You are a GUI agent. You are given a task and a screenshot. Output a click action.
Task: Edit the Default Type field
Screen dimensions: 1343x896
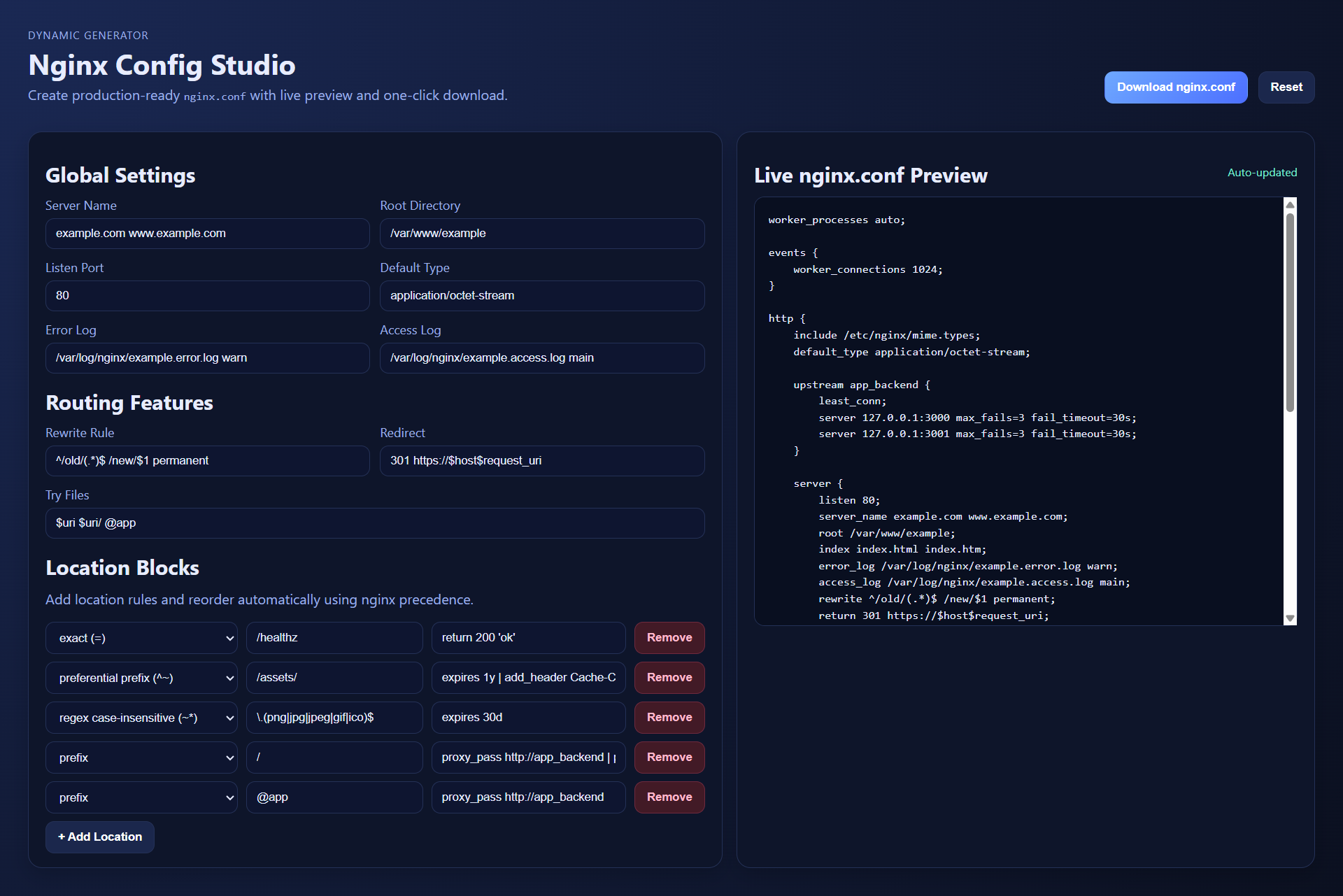click(x=542, y=296)
